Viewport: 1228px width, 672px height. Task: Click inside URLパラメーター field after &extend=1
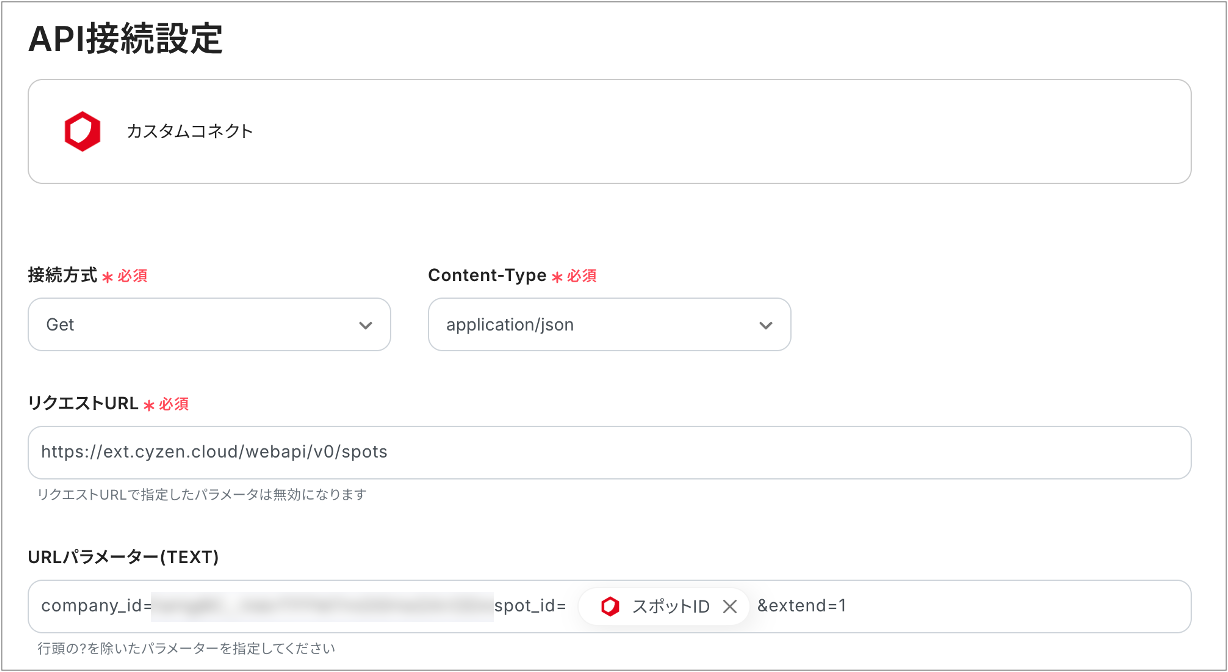[x=1015, y=606]
